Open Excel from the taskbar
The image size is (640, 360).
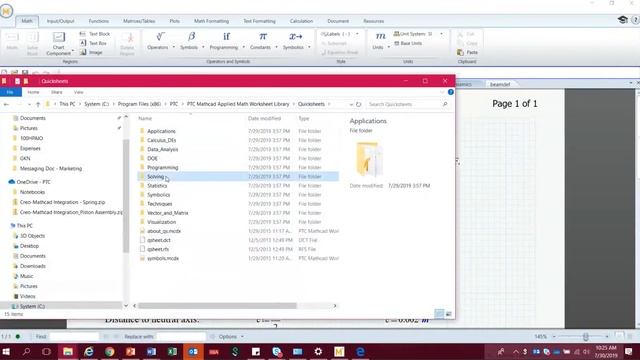[x=172, y=351]
